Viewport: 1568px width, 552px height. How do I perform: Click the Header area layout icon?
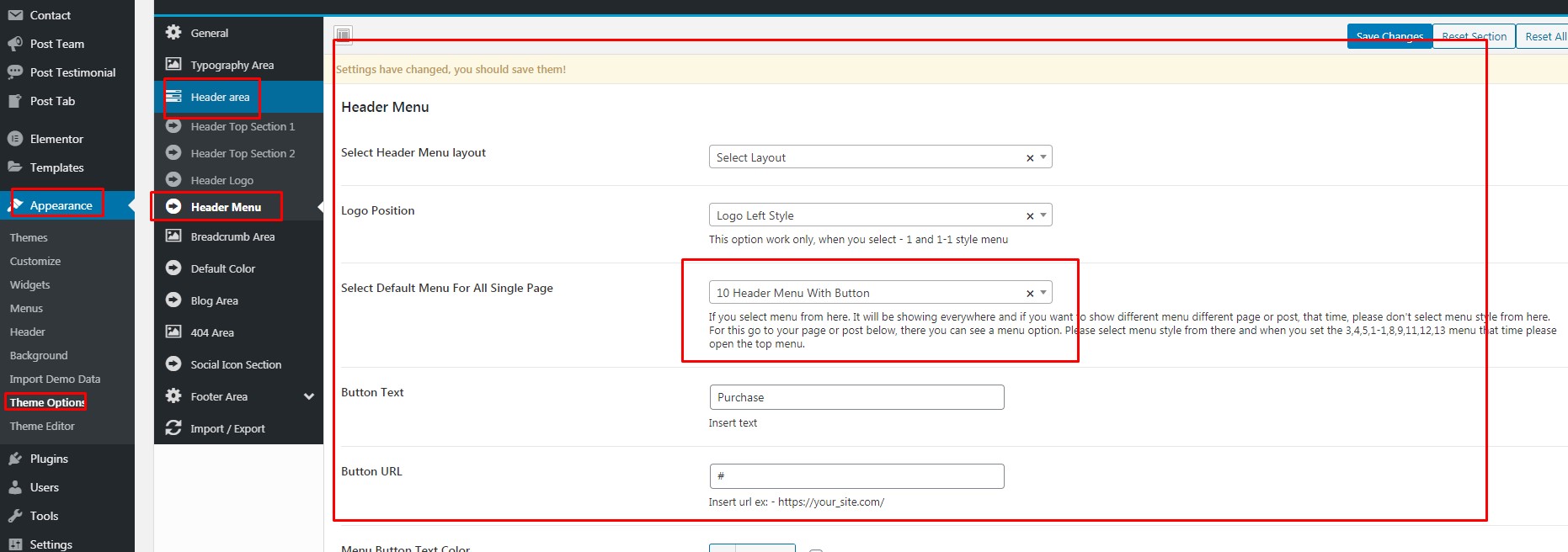click(173, 96)
